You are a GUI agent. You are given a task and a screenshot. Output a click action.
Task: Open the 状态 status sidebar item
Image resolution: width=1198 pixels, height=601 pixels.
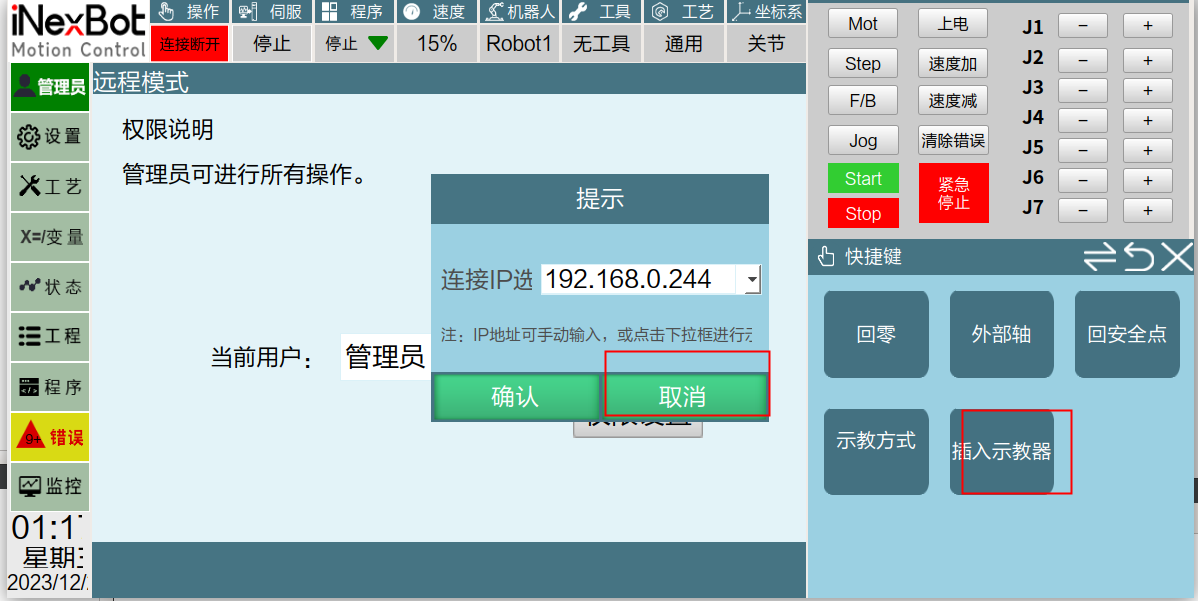click(50, 287)
